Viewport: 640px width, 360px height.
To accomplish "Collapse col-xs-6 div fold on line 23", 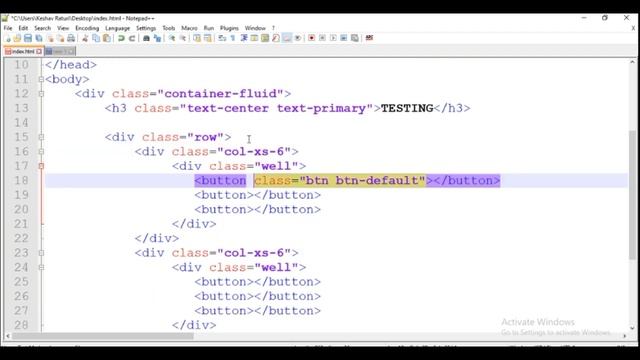I will click(x=41, y=253).
